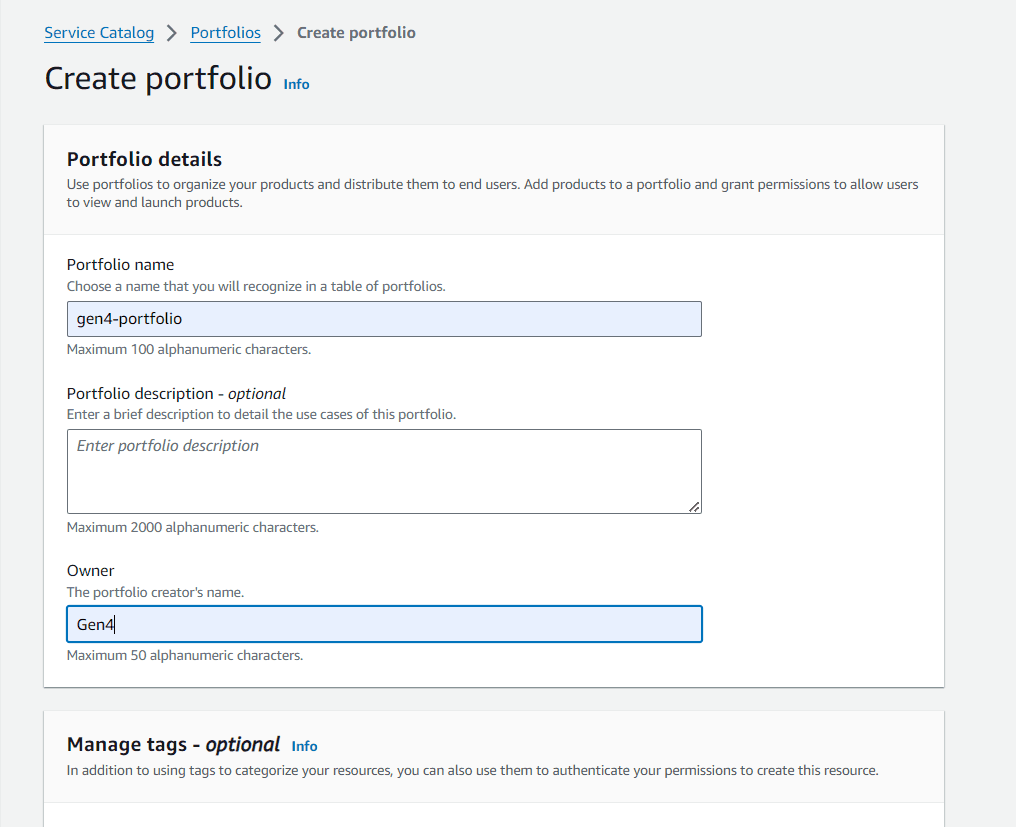This screenshot has height=827, width=1016.
Task: Click the description textarea resize handle
Action: pyautogui.click(x=694, y=507)
